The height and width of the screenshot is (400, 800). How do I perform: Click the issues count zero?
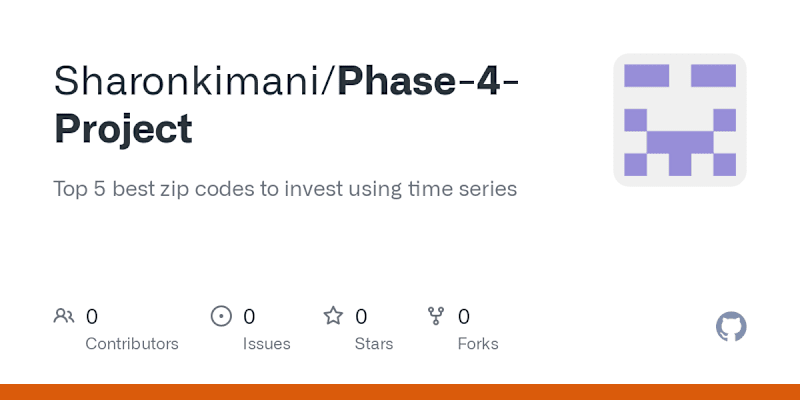[249, 317]
